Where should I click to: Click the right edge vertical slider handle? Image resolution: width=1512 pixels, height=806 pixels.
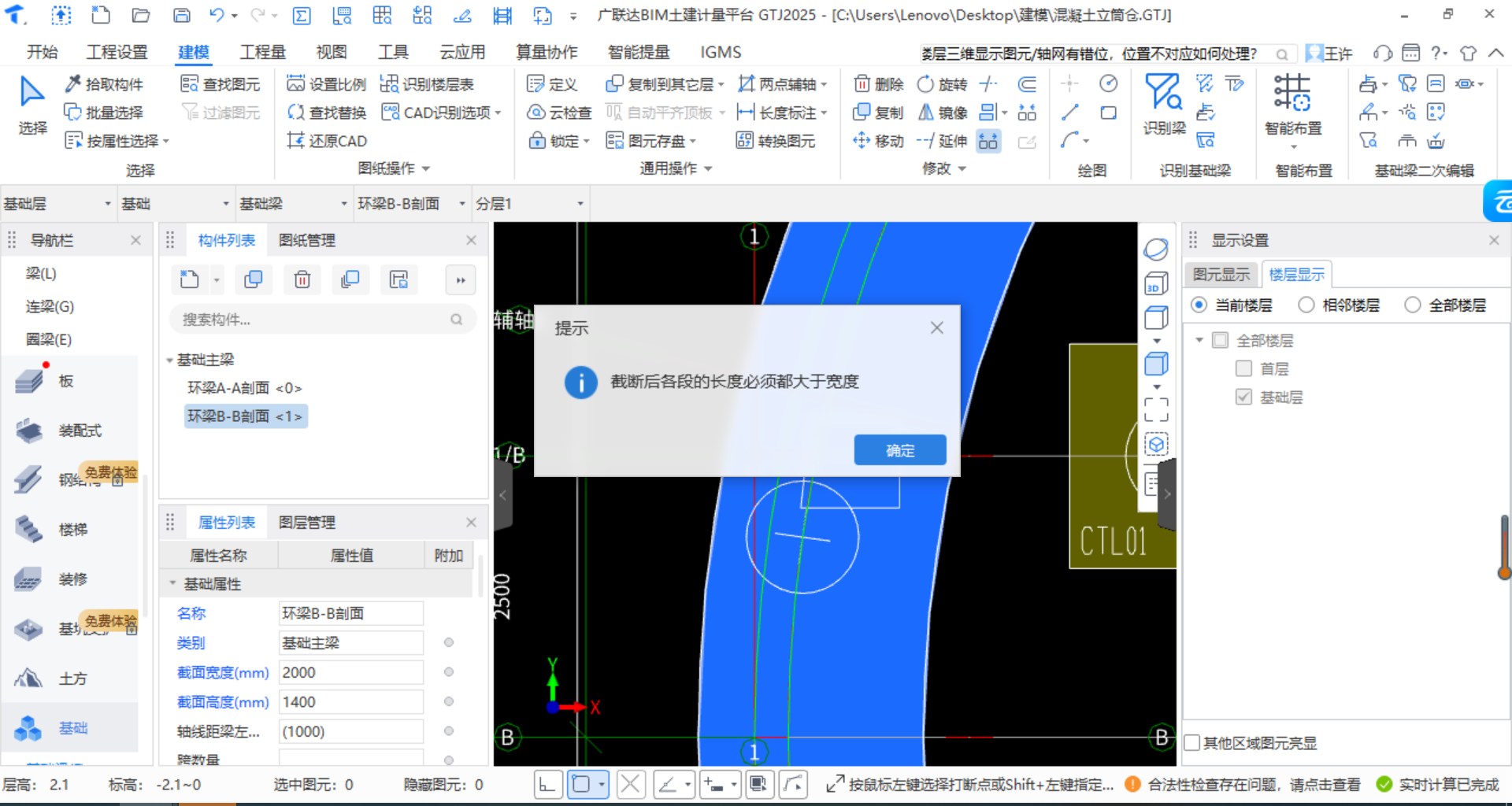(1504, 573)
